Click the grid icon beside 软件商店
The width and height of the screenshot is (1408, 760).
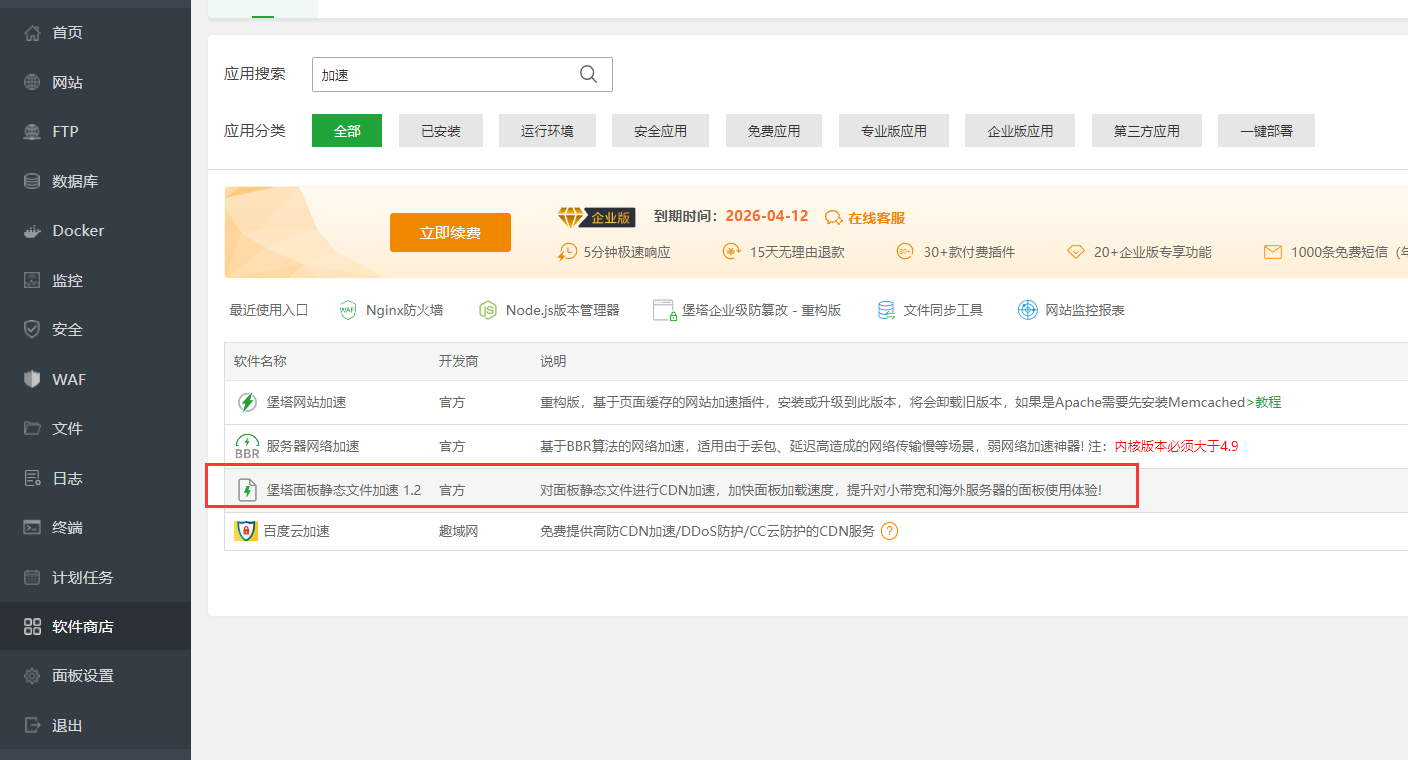coord(32,627)
